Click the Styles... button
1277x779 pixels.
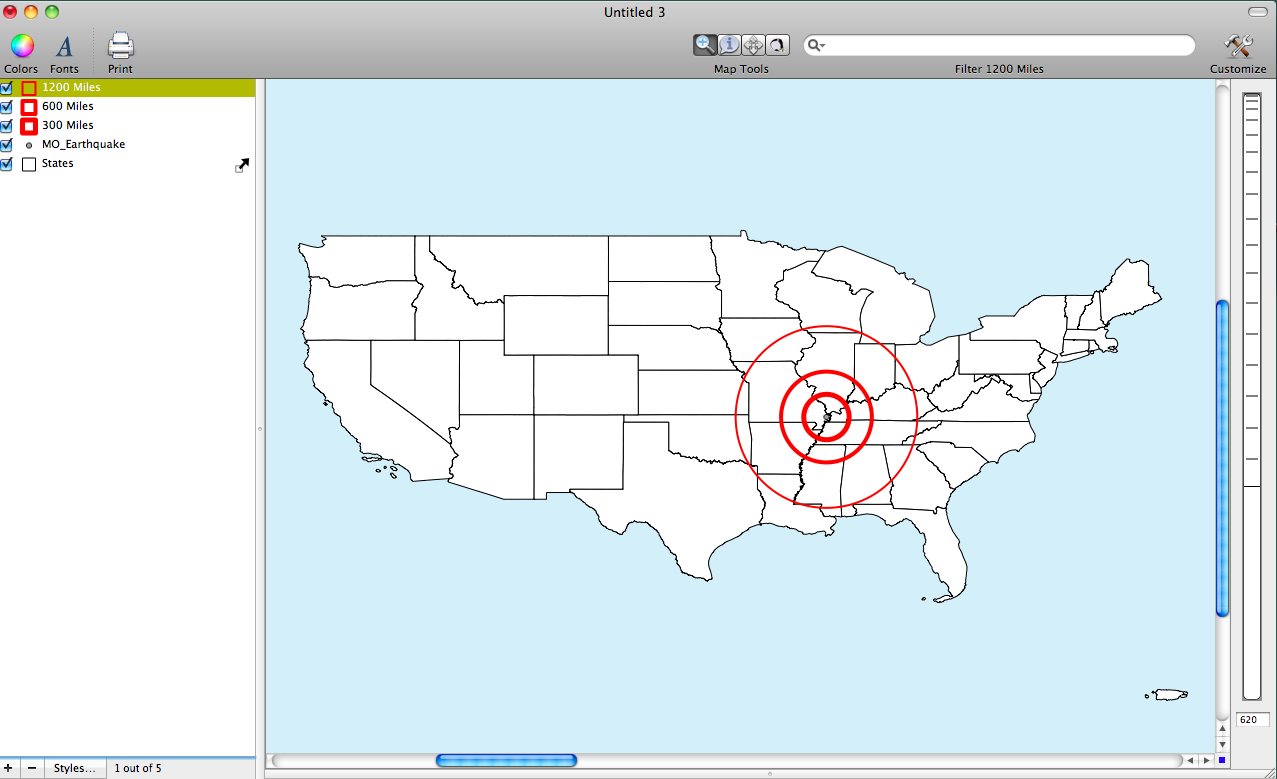(75, 768)
